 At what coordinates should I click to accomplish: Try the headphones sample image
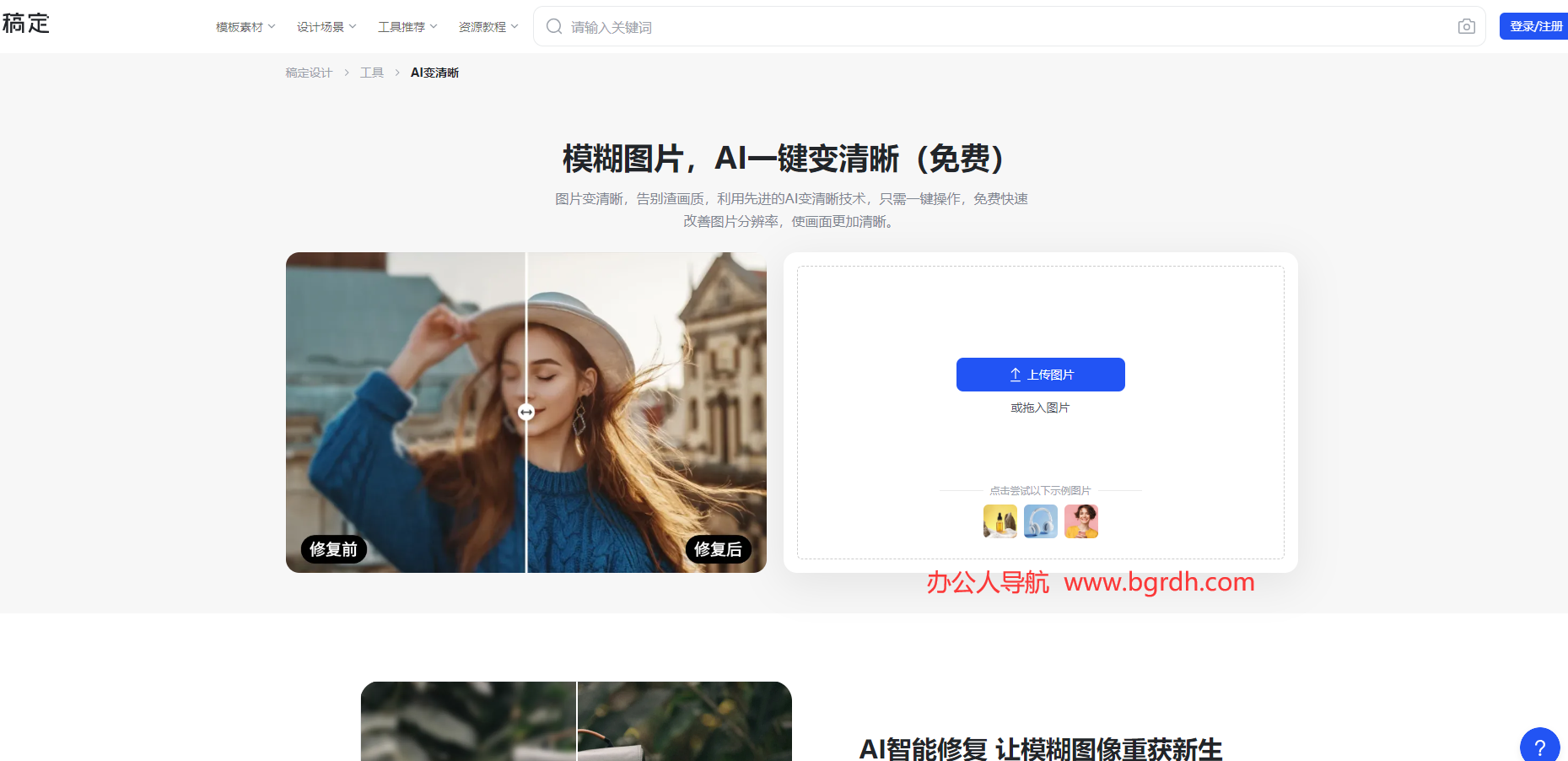(1041, 521)
